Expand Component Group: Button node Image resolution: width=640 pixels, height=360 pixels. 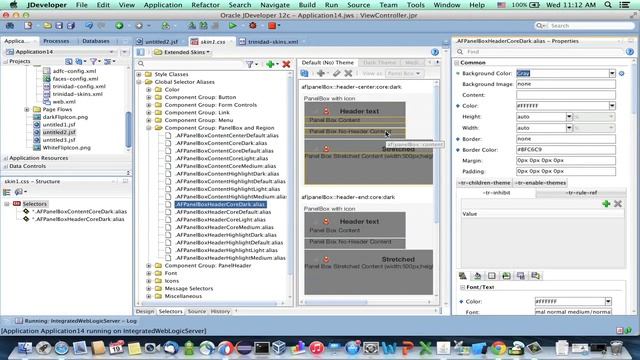point(149,97)
